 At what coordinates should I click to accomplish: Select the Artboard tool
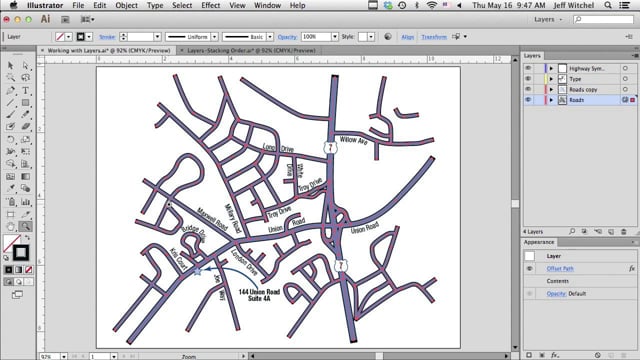10,214
